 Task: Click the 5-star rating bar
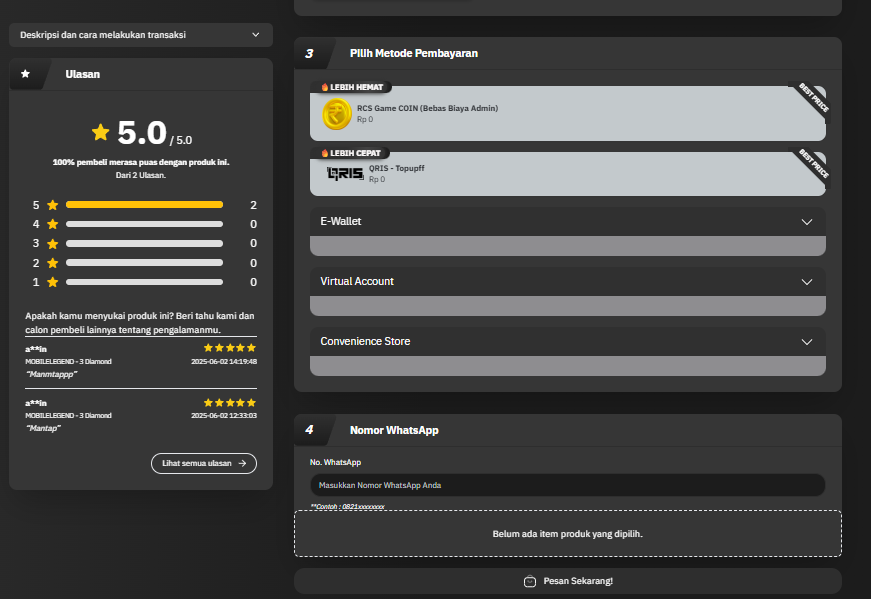tap(144, 204)
